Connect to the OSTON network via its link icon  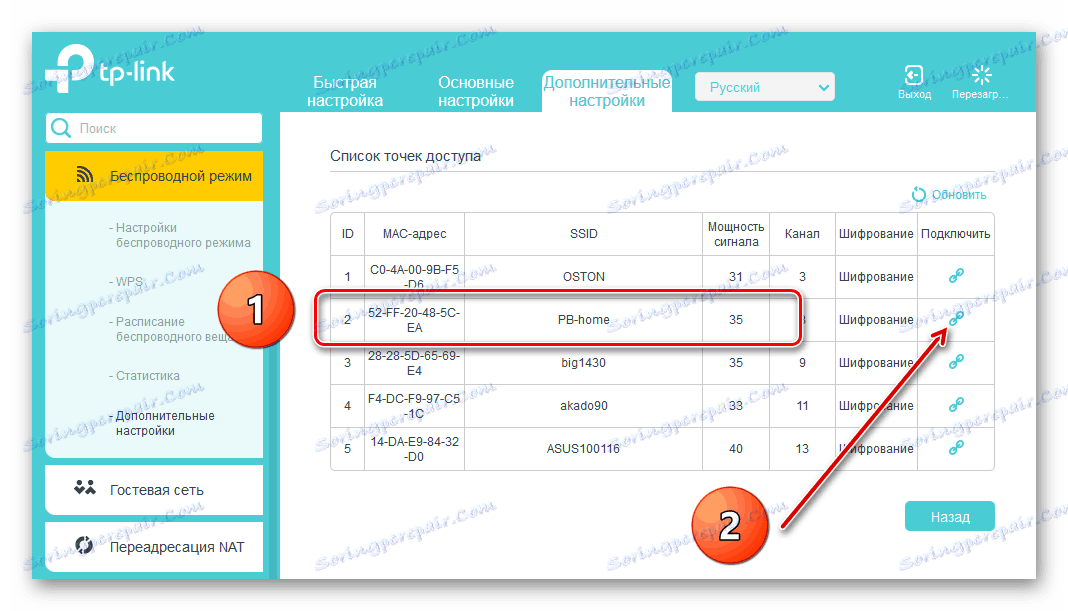click(x=956, y=276)
